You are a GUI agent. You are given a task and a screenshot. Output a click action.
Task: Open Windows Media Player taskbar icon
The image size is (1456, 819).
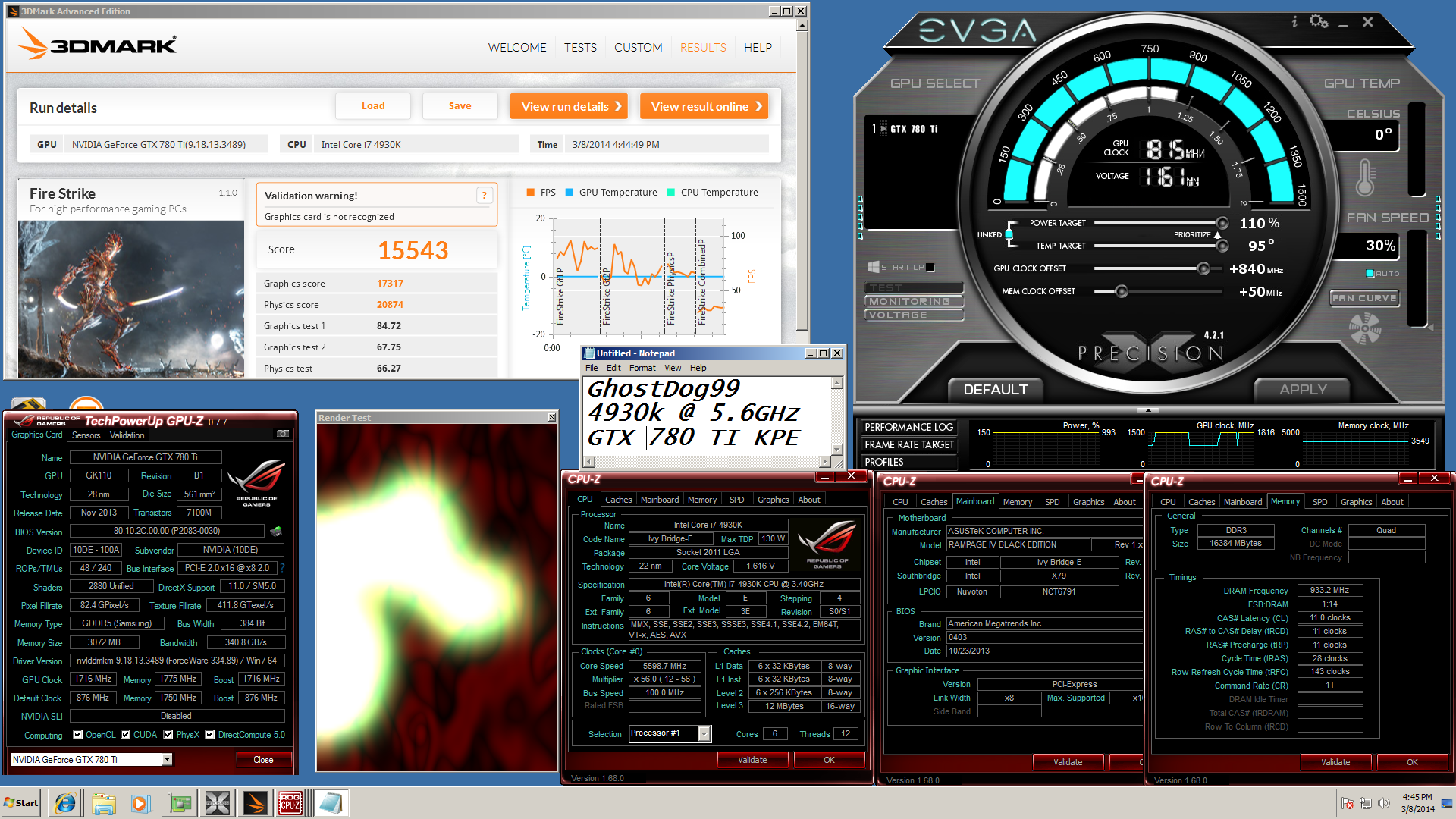[x=141, y=803]
